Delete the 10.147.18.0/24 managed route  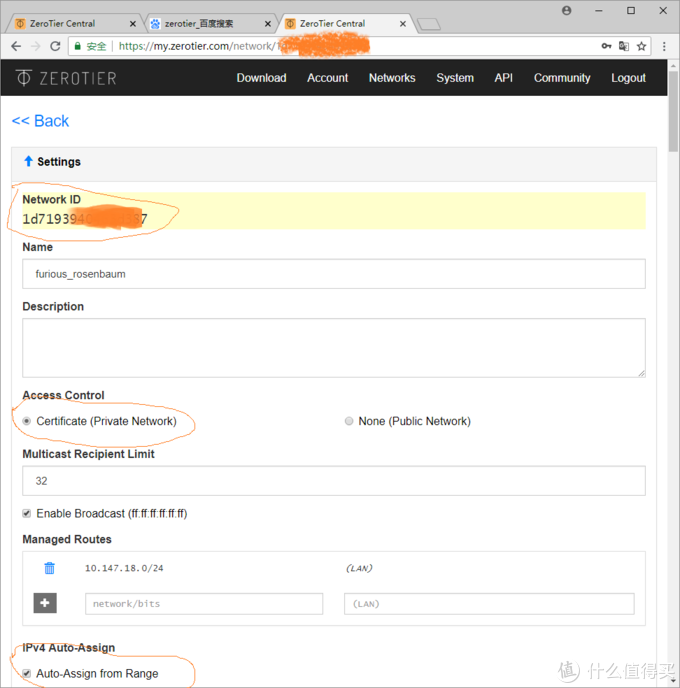click(x=49, y=568)
